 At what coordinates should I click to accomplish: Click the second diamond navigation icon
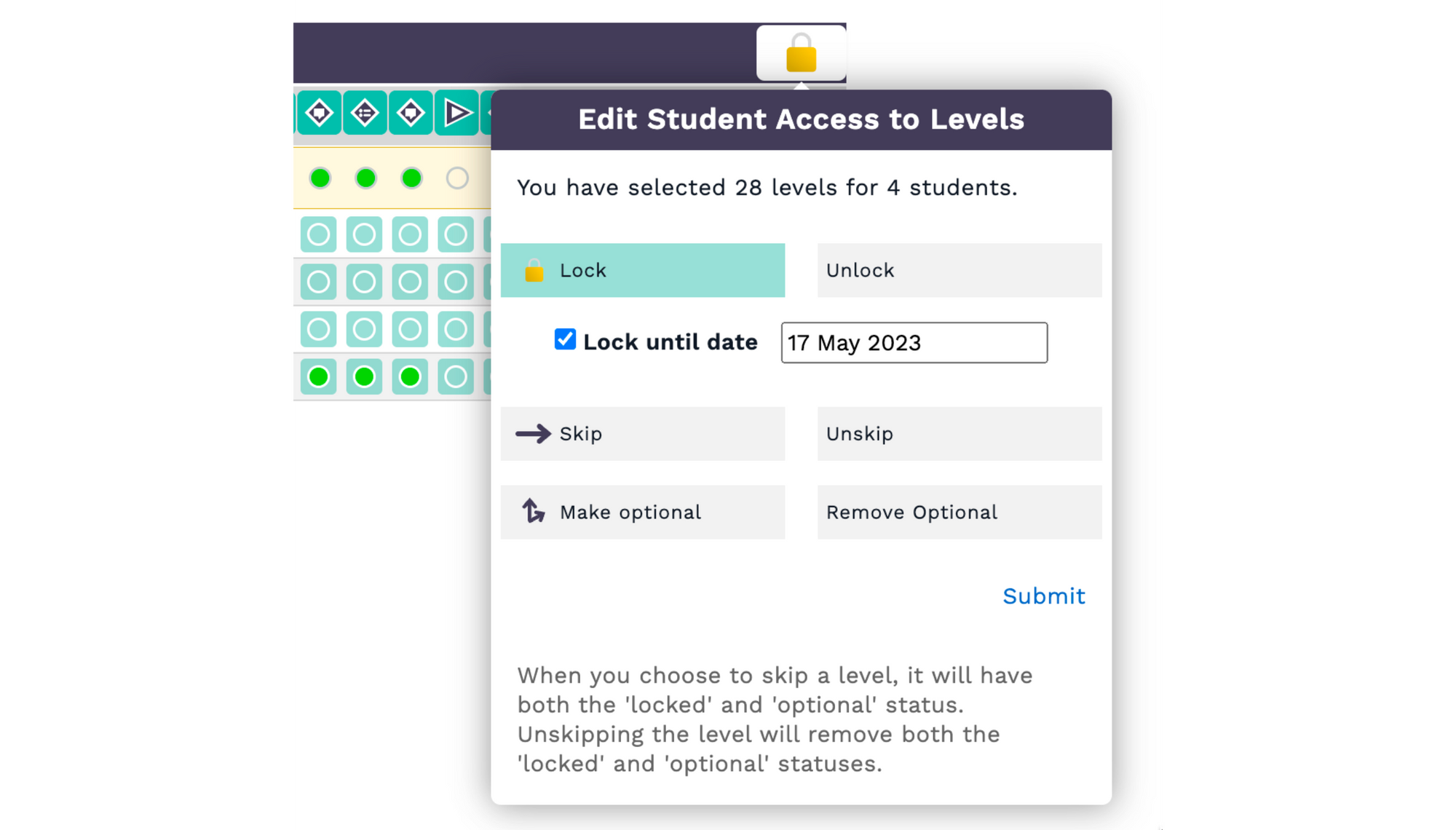click(x=366, y=113)
